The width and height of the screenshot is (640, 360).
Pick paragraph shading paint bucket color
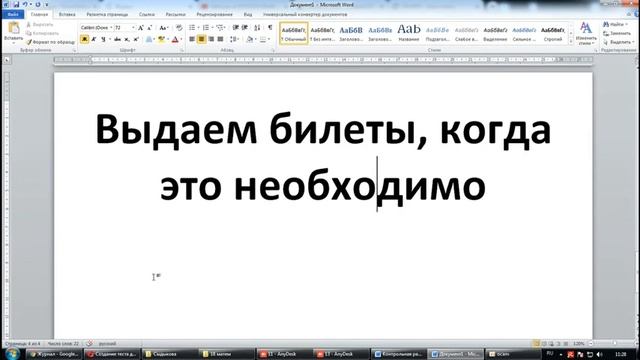(x=250, y=39)
